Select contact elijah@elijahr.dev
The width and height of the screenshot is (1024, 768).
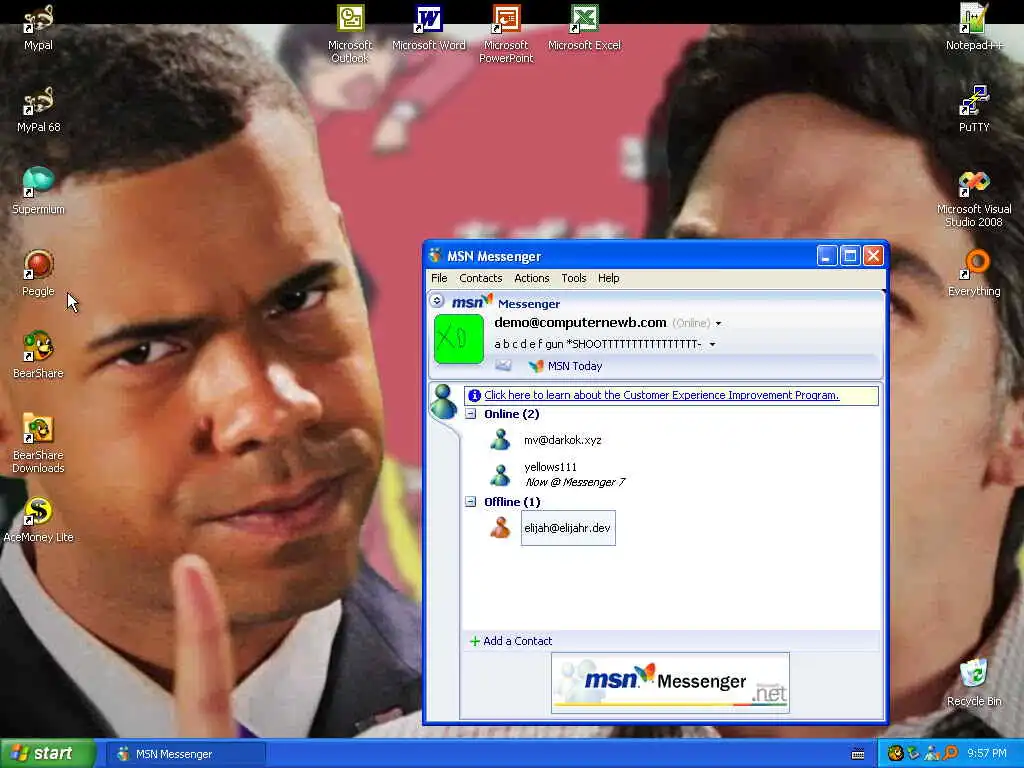[x=568, y=528]
